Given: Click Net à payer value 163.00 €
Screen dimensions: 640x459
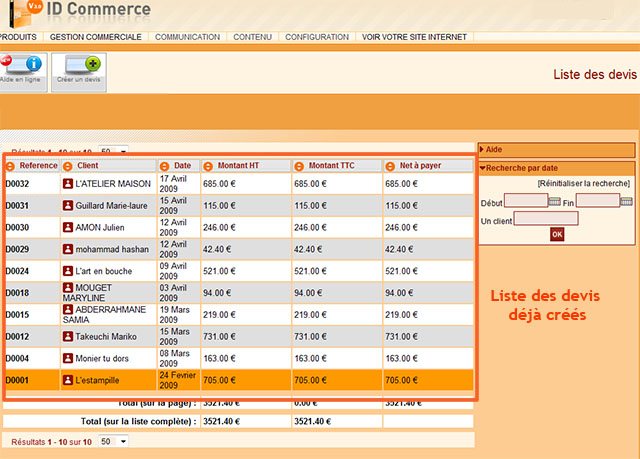Looking at the screenshot, I should click(x=401, y=359).
